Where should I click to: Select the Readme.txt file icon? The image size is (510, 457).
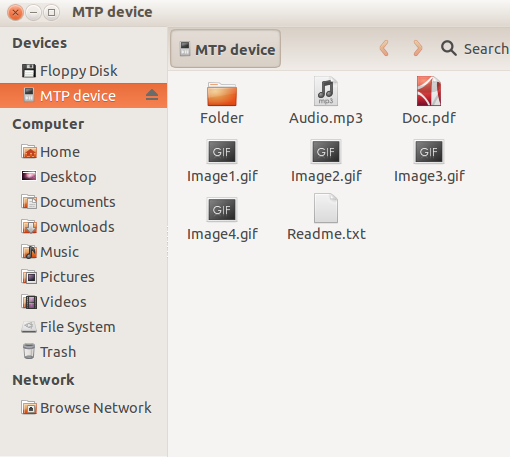[326, 208]
